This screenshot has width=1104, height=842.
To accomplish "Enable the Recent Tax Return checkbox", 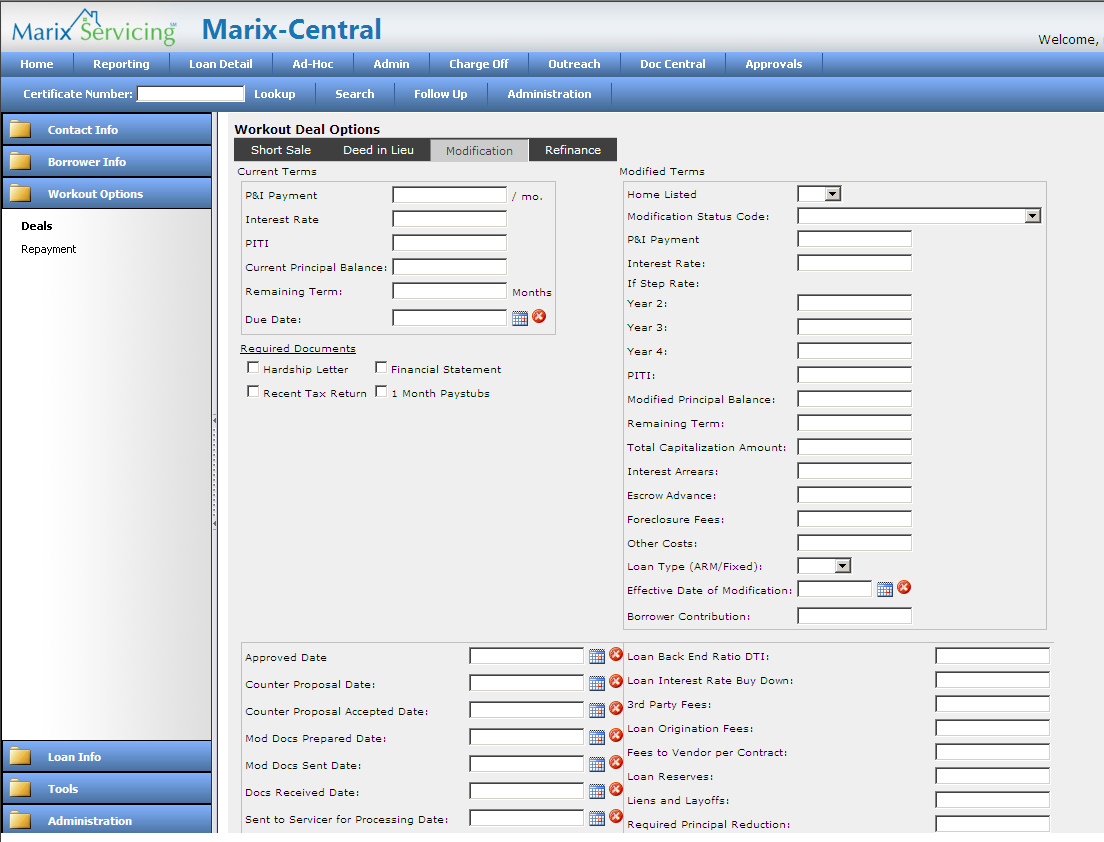I will pyautogui.click(x=253, y=391).
